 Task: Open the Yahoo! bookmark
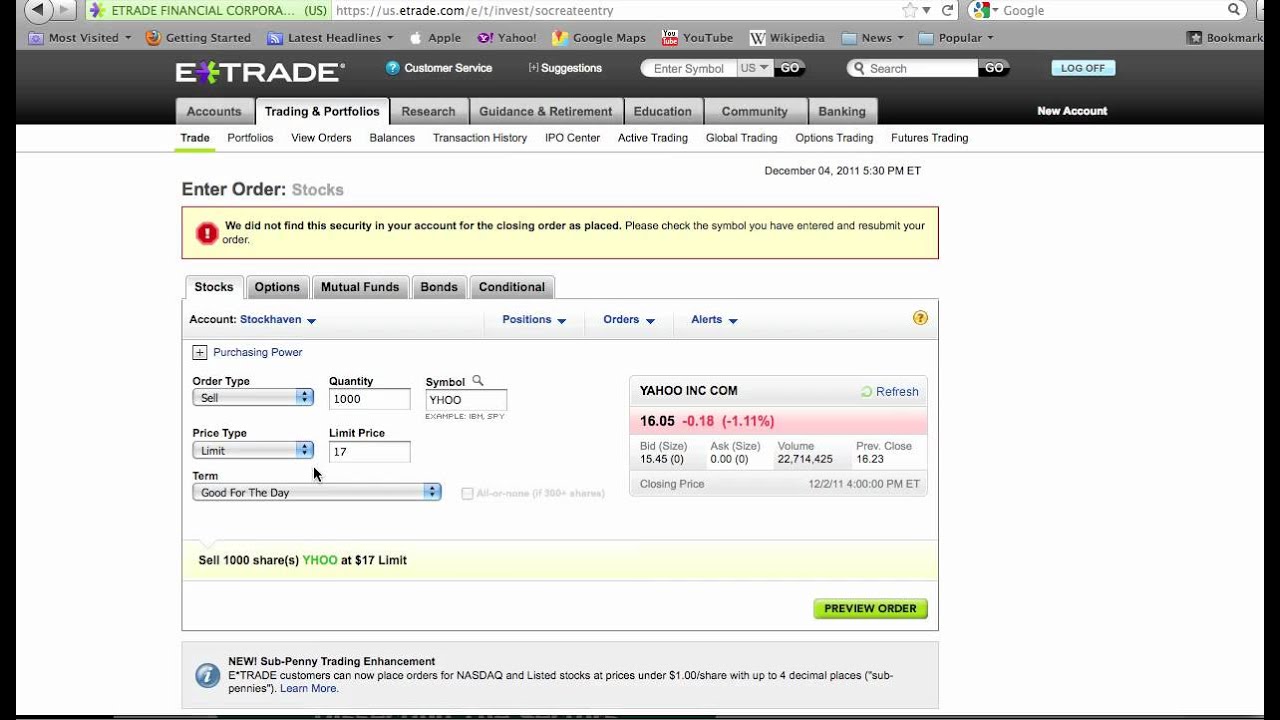pos(507,38)
